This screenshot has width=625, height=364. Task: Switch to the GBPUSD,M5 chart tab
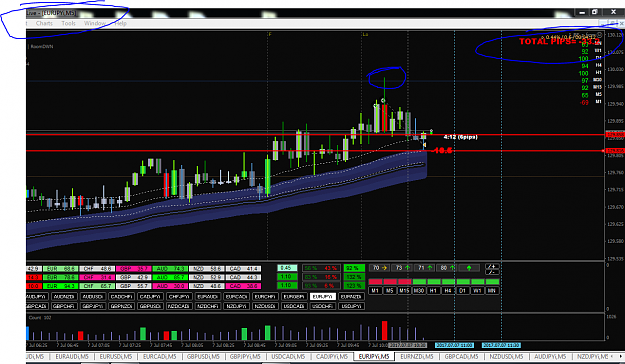(203, 356)
